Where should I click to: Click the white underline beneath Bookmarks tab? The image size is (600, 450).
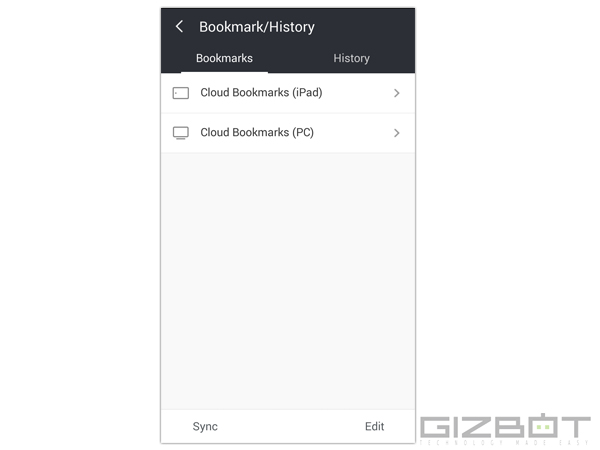[224, 72]
